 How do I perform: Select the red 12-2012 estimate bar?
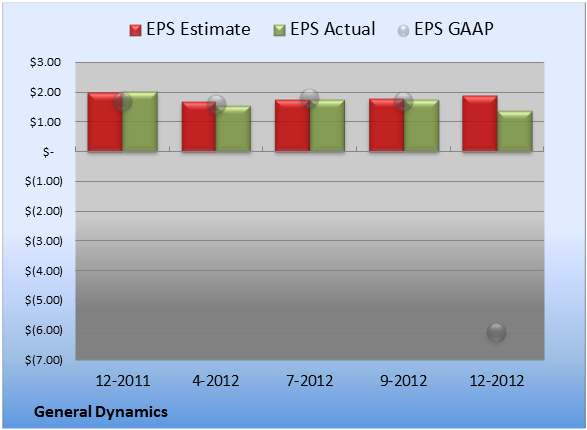tap(480, 123)
